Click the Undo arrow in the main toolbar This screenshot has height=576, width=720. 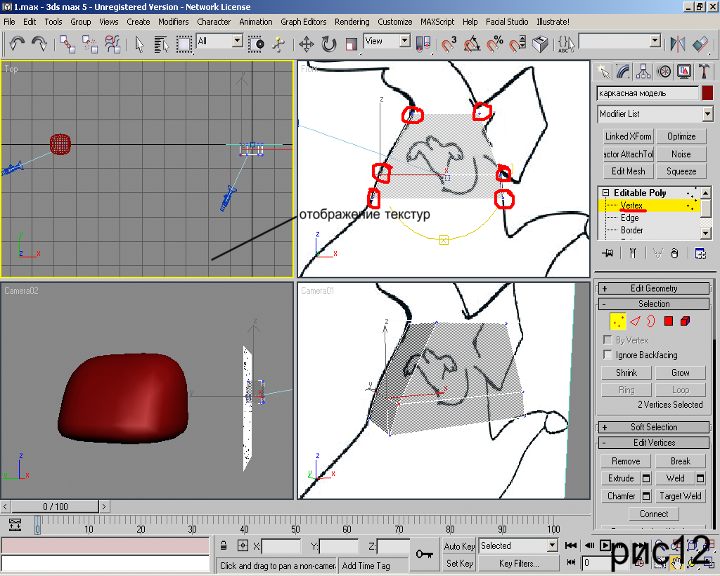click(x=17, y=43)
